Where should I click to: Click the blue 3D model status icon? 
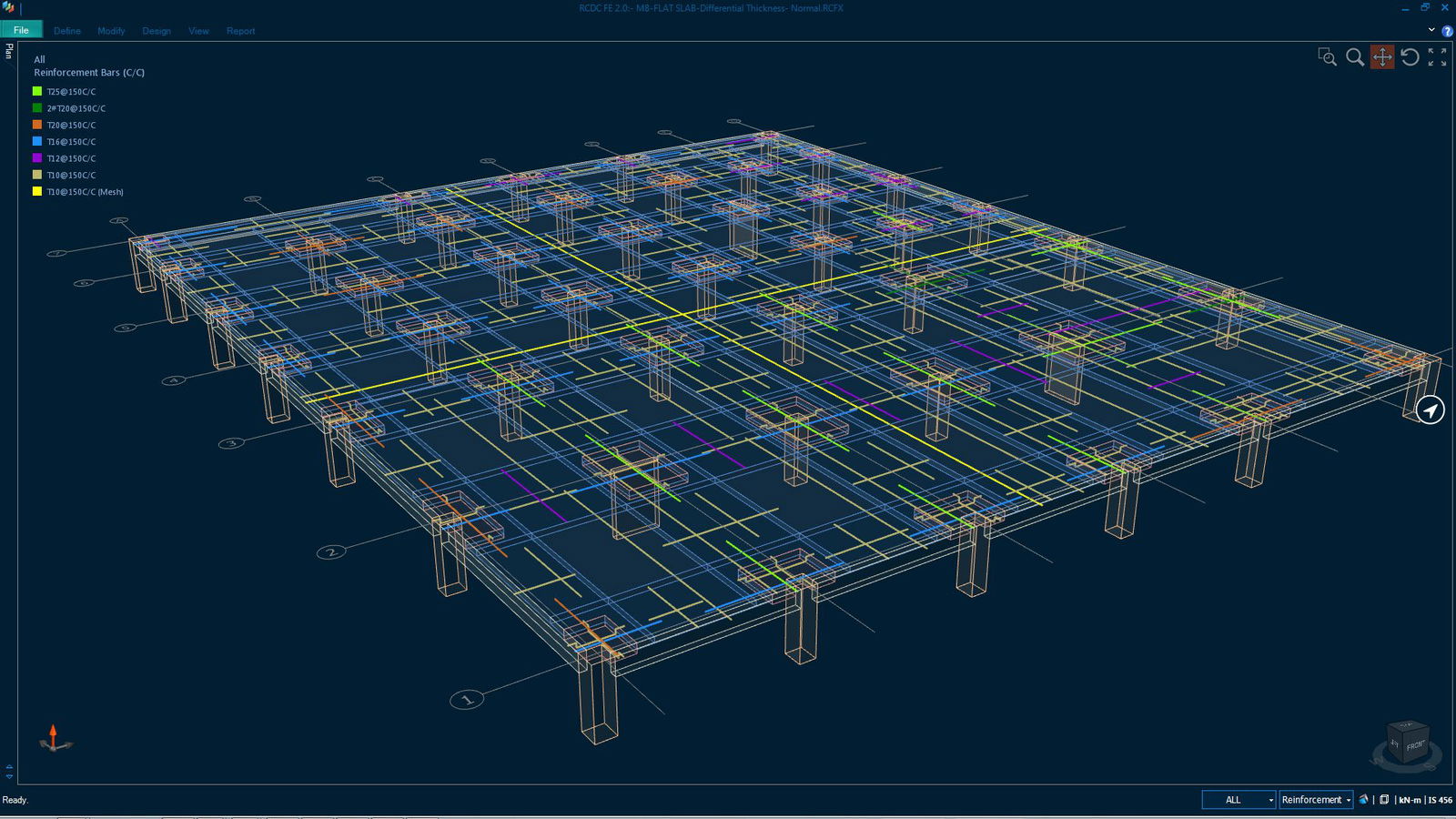tap(1363, 800)
